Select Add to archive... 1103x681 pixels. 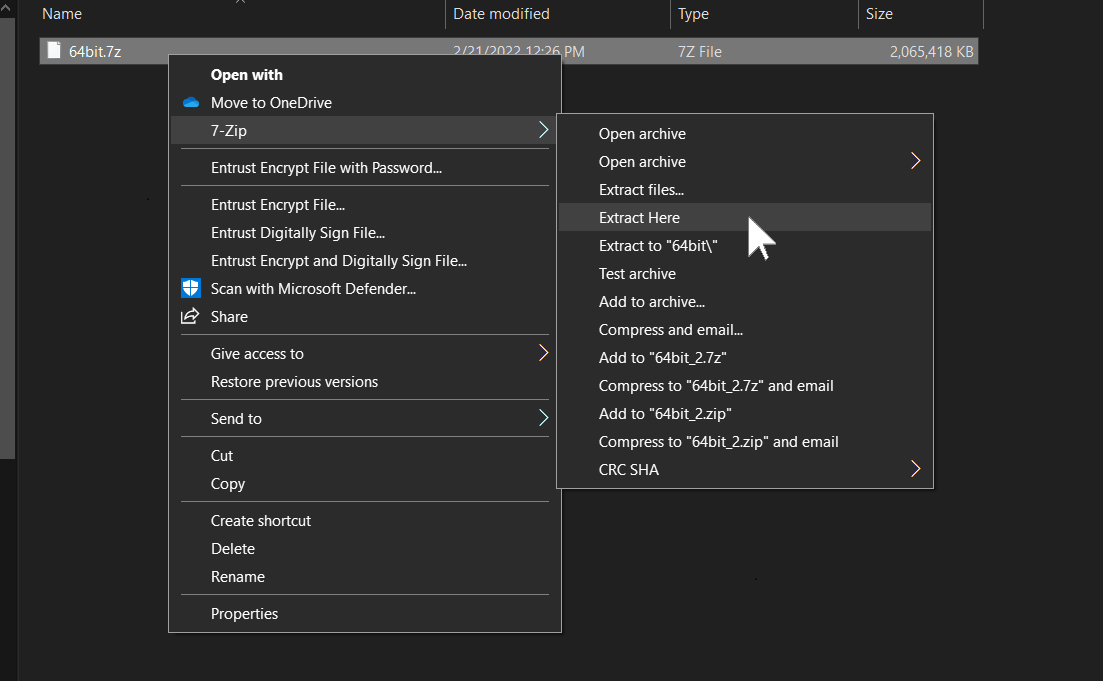[744, 302]
